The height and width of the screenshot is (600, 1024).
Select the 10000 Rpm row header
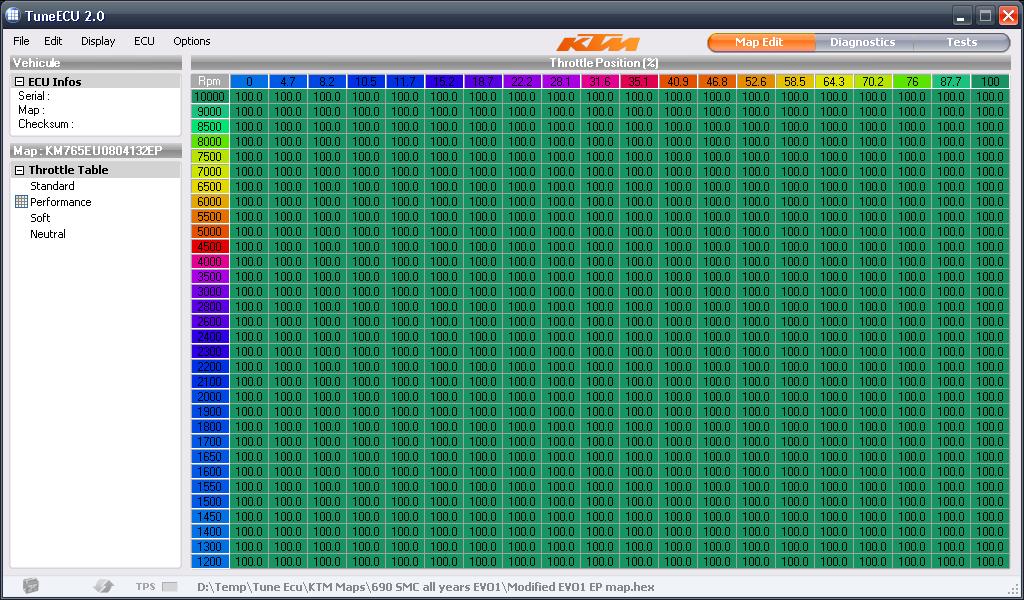pos(210,97)
